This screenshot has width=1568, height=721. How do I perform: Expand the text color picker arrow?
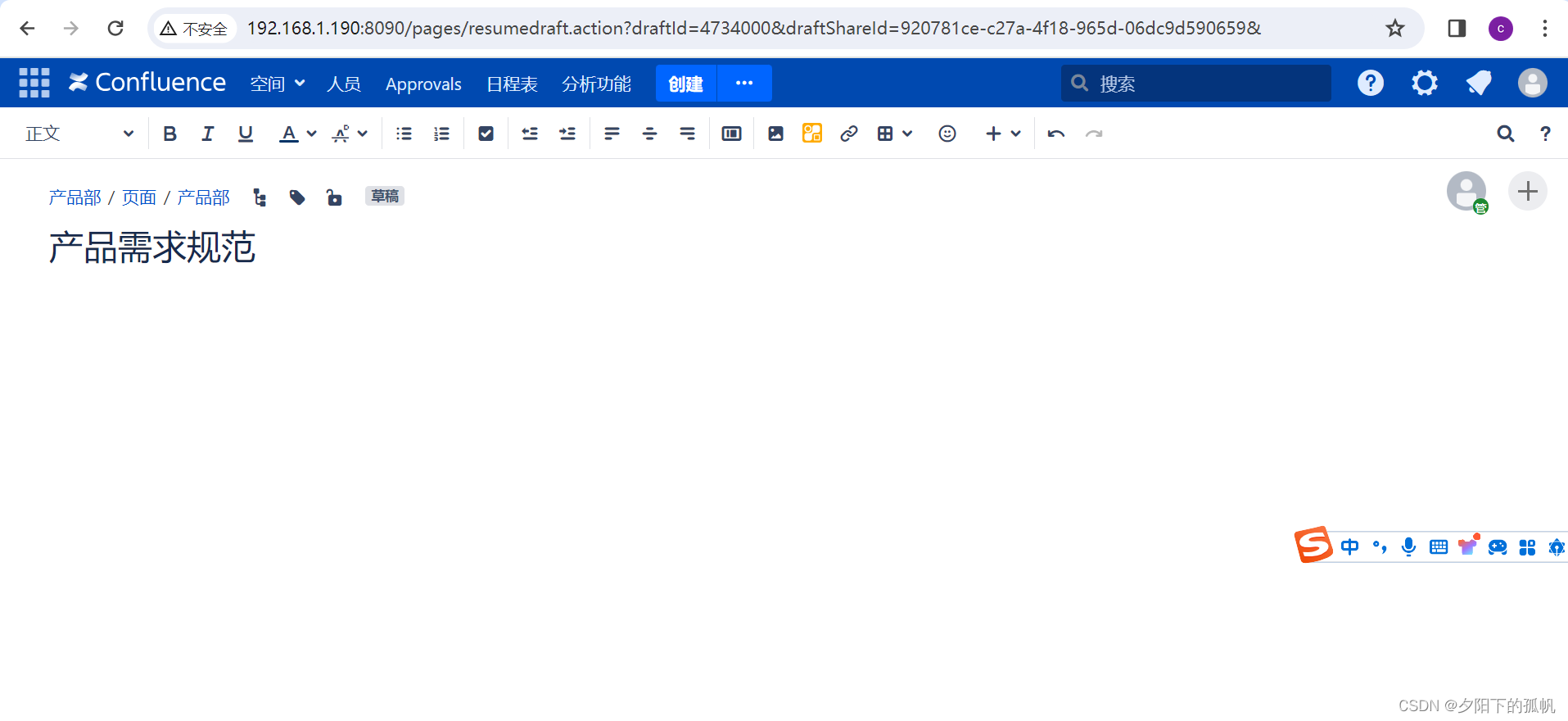point(312,134)
